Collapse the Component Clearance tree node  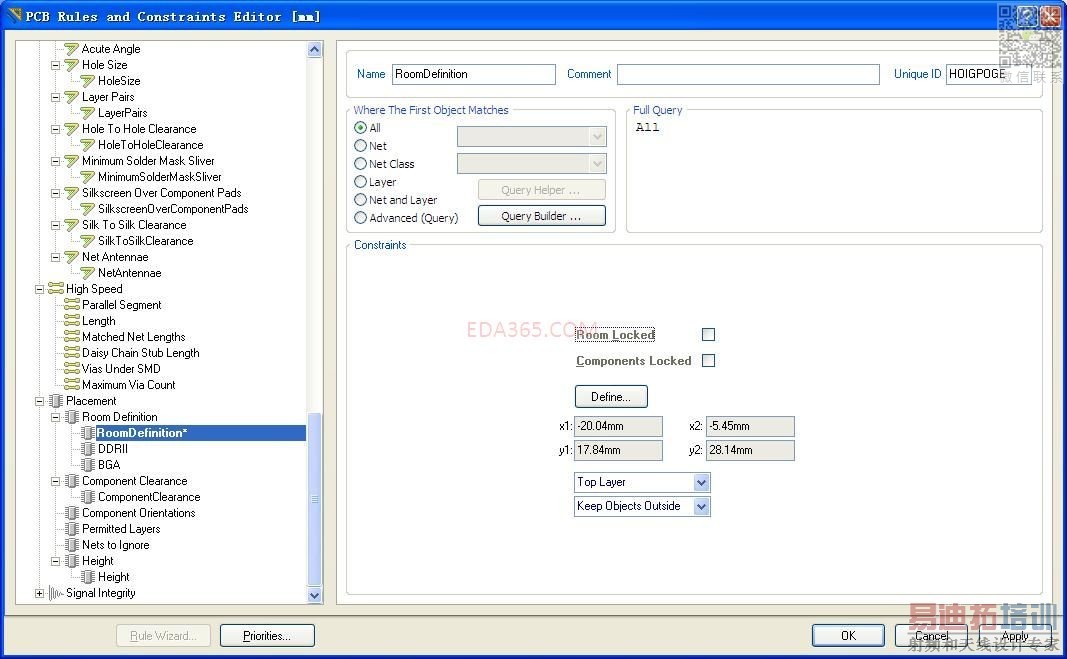pos(56,481)
